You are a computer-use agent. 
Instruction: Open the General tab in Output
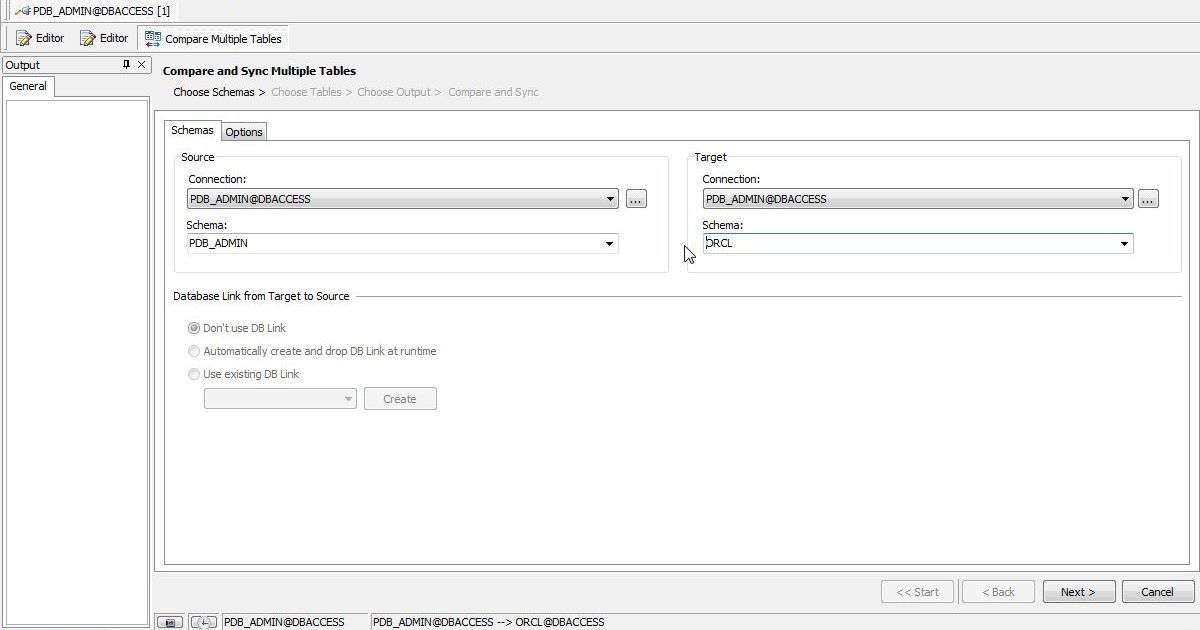pyautogui.click(x=28, y=86)
